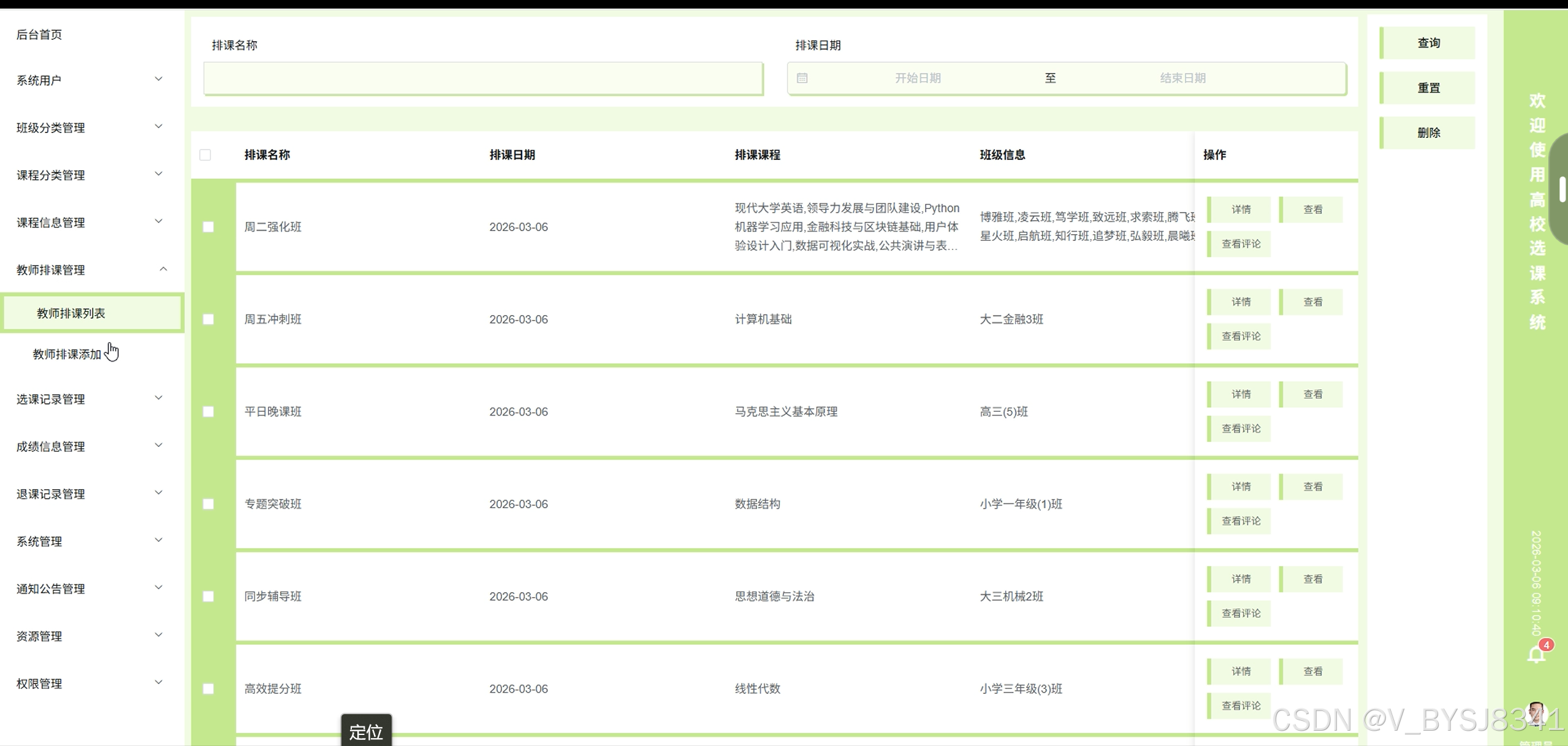Click the 查询 search button

tap(1428, 43)
